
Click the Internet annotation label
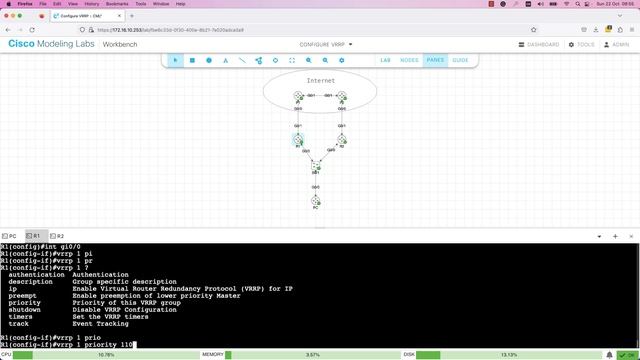tap(321, 81)
